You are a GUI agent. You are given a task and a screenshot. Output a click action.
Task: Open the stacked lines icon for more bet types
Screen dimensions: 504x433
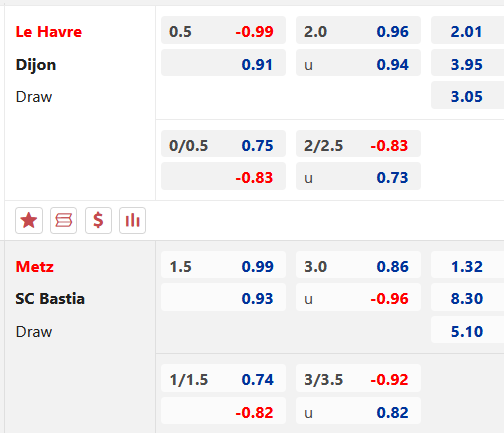coord(63,220)
